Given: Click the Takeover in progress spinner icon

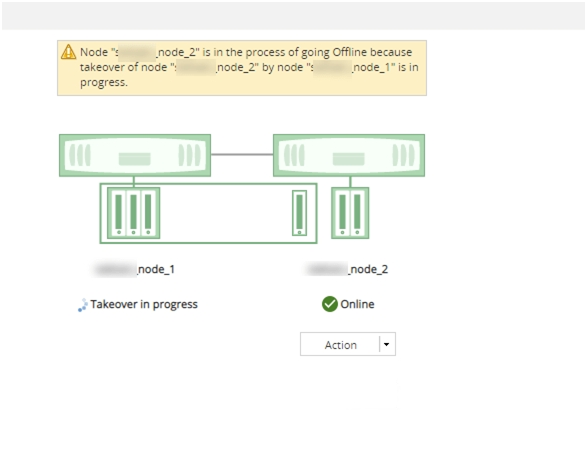Looking at the screenshot, I should coord(82,305).
